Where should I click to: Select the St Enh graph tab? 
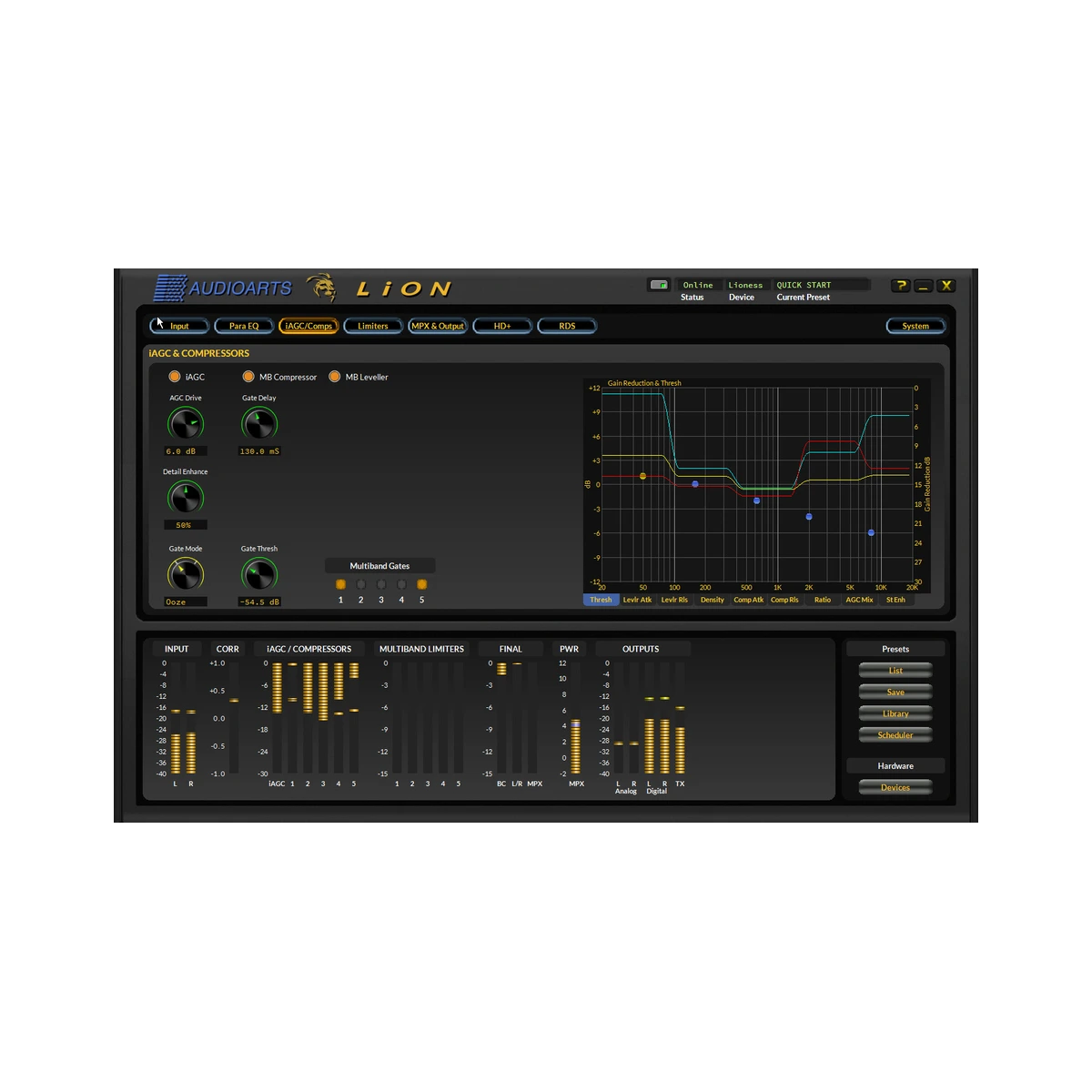tap(895, 600)
